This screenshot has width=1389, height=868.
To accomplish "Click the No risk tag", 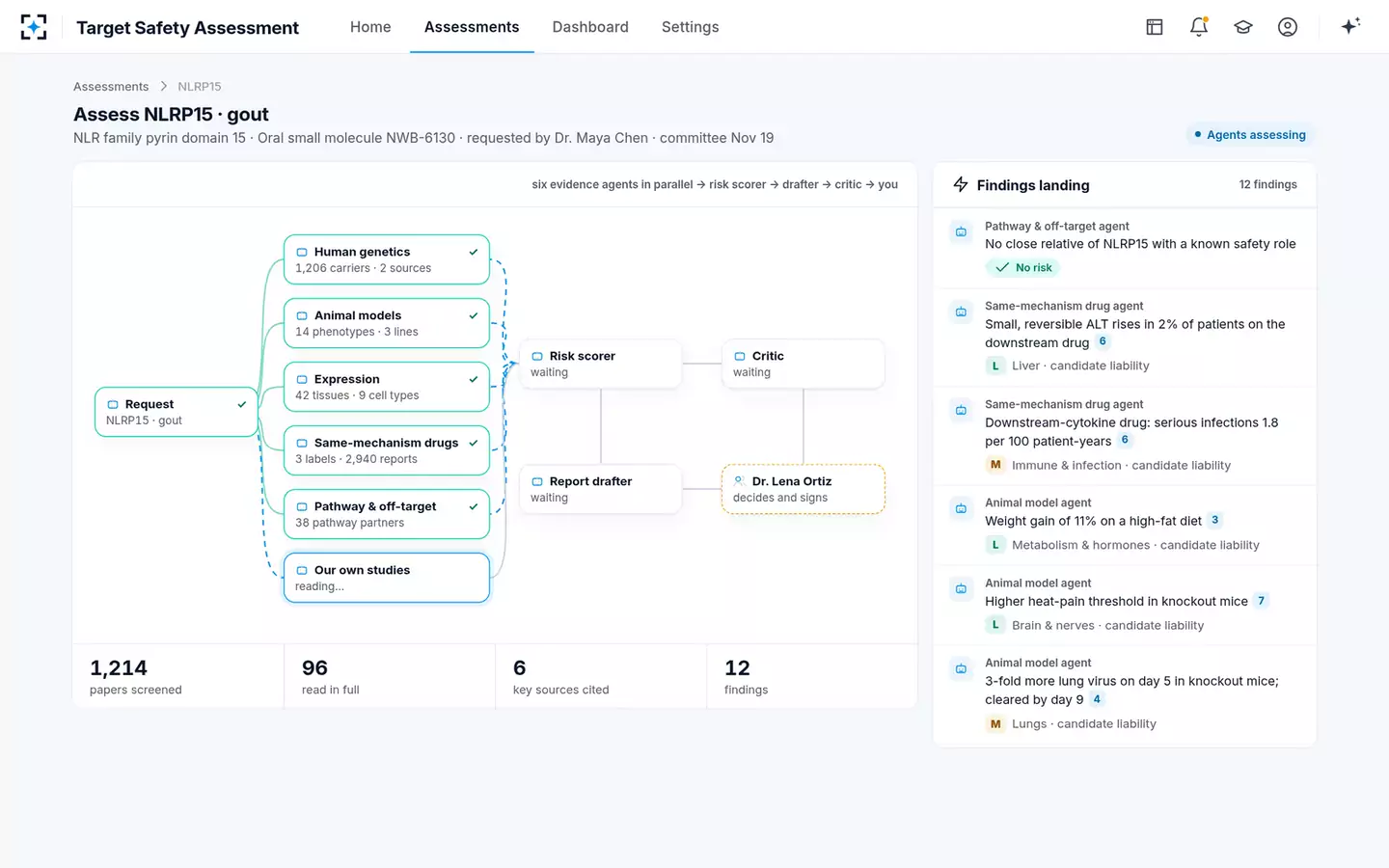I will point(1023,268).
